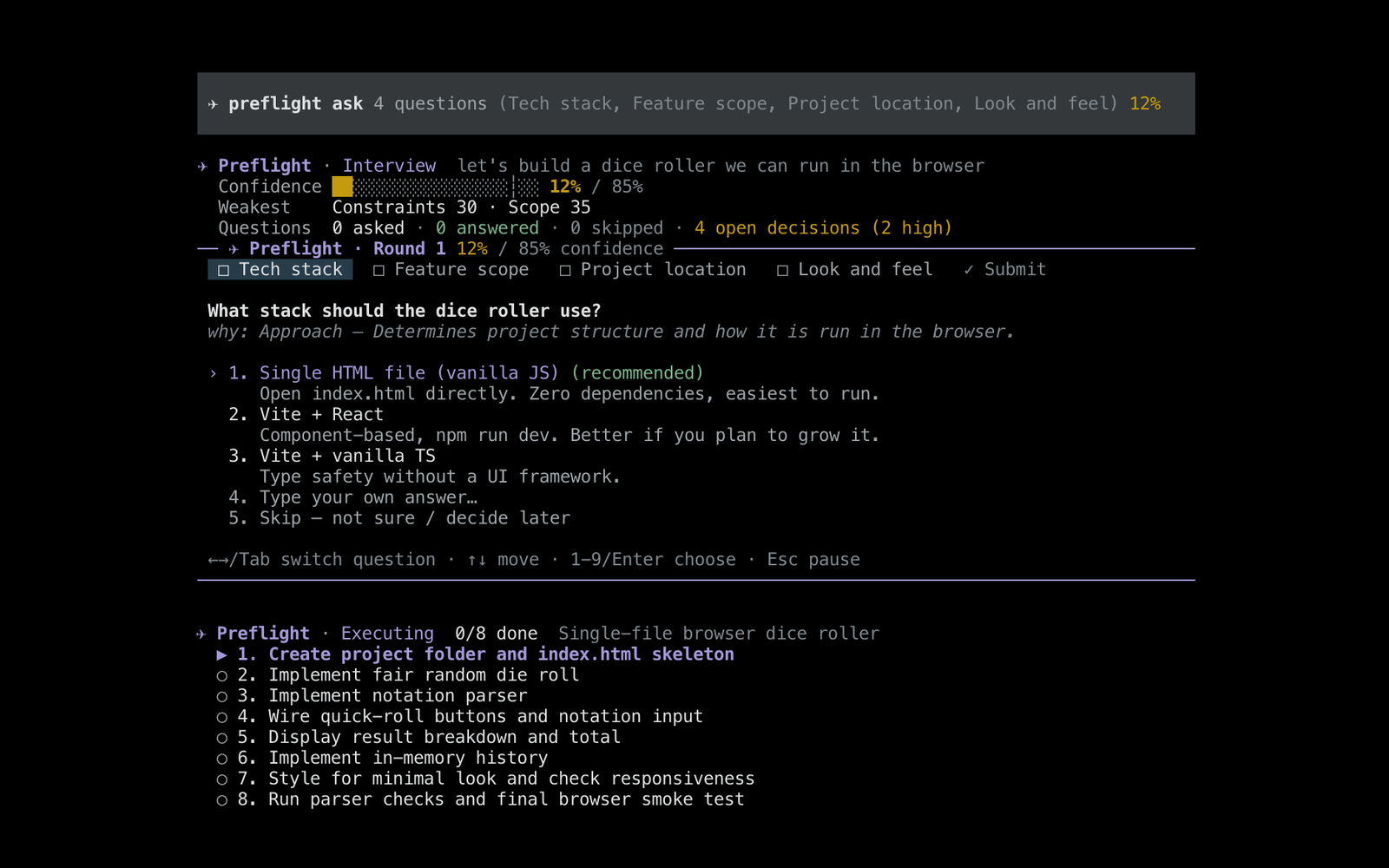The width and height of the screenshot is (1389, 868).
Task: Click the circle marker for 'Run parser checks'
Action: tap(222, 800)
